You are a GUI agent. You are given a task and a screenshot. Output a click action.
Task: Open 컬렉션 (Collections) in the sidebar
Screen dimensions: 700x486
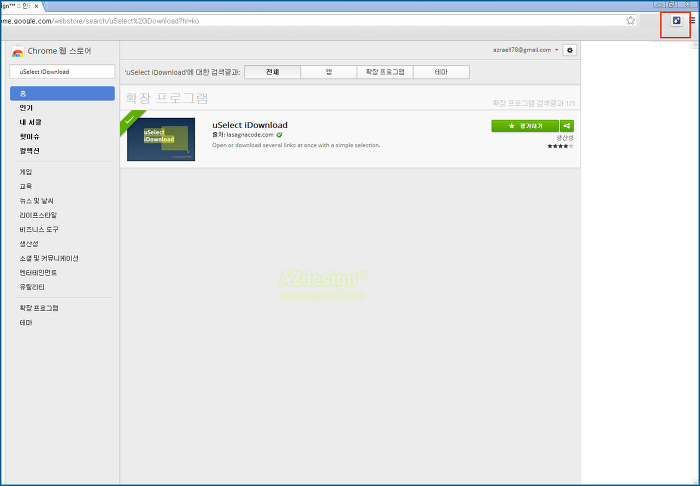(x=29, y=151)
